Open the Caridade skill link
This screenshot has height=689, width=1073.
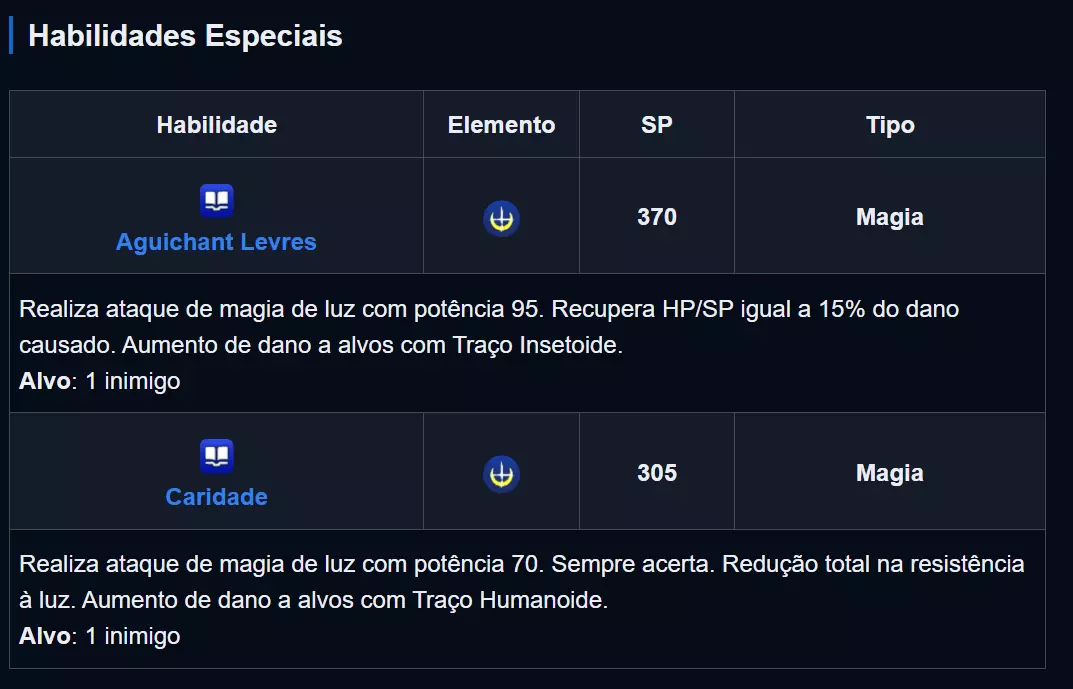(x=216, y=497)
